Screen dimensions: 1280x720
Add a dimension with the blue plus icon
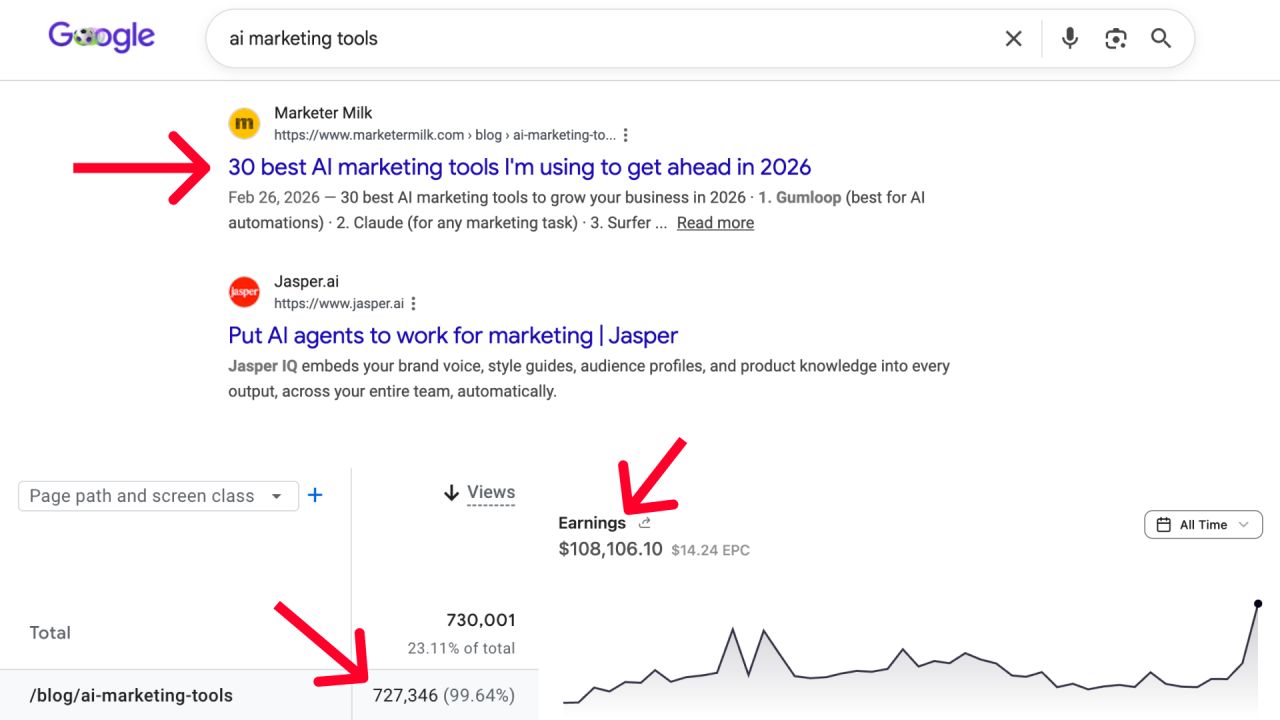315,495
